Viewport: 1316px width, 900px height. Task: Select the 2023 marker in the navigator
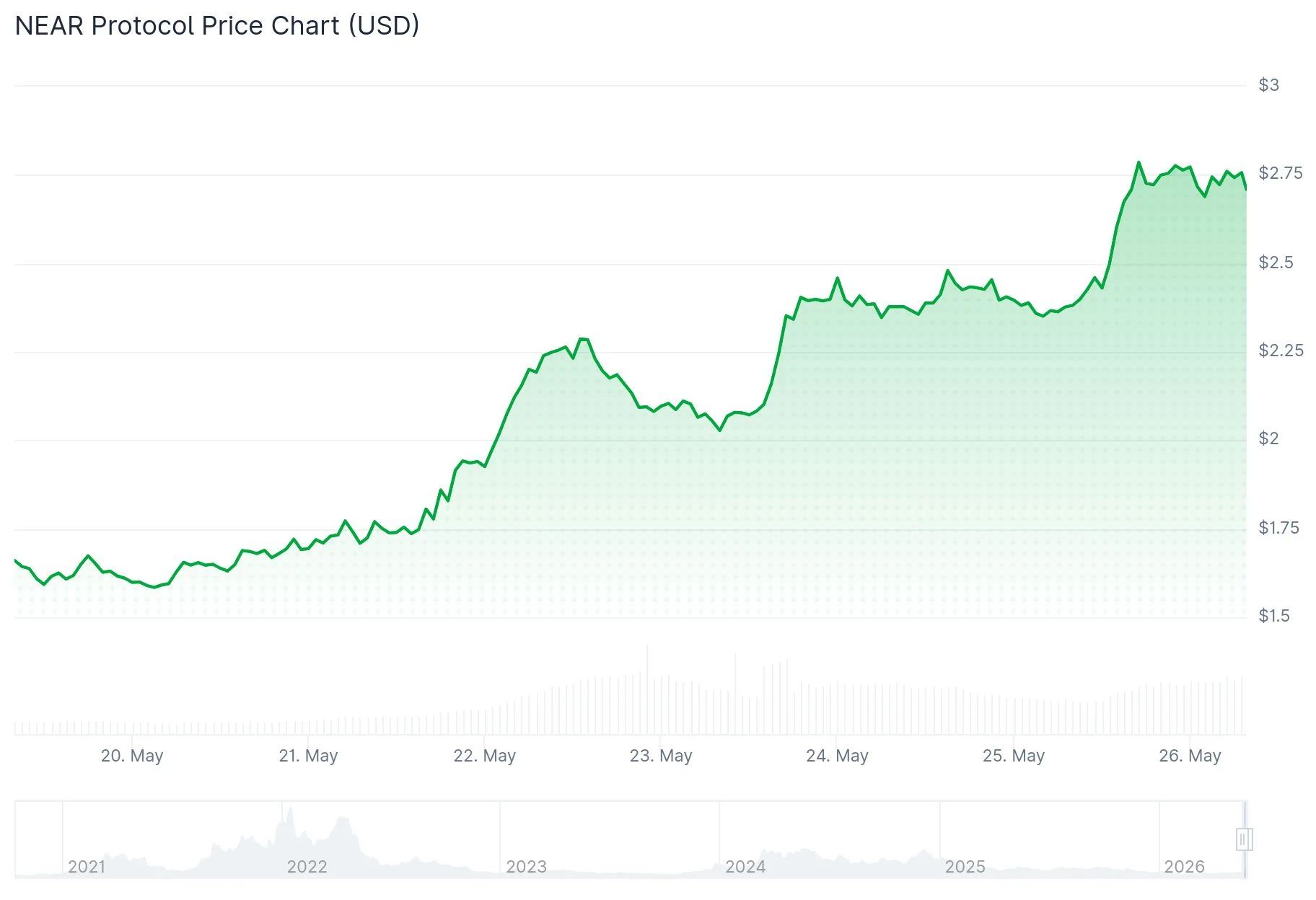527,867
